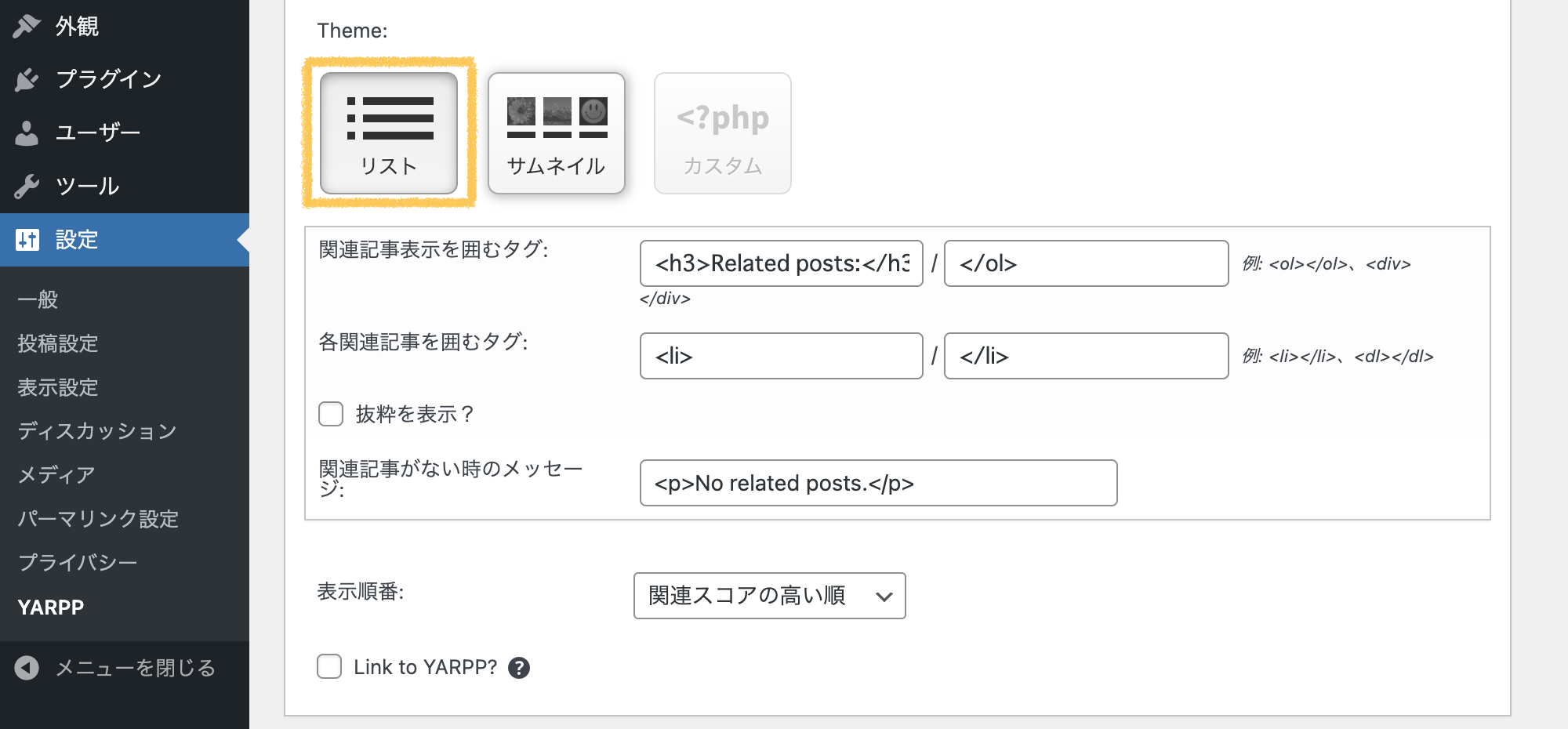The height and width of the screenshot is (729, 1568).
Task: Open パーマリンク設定 page
Action: (x=99, y=519)
